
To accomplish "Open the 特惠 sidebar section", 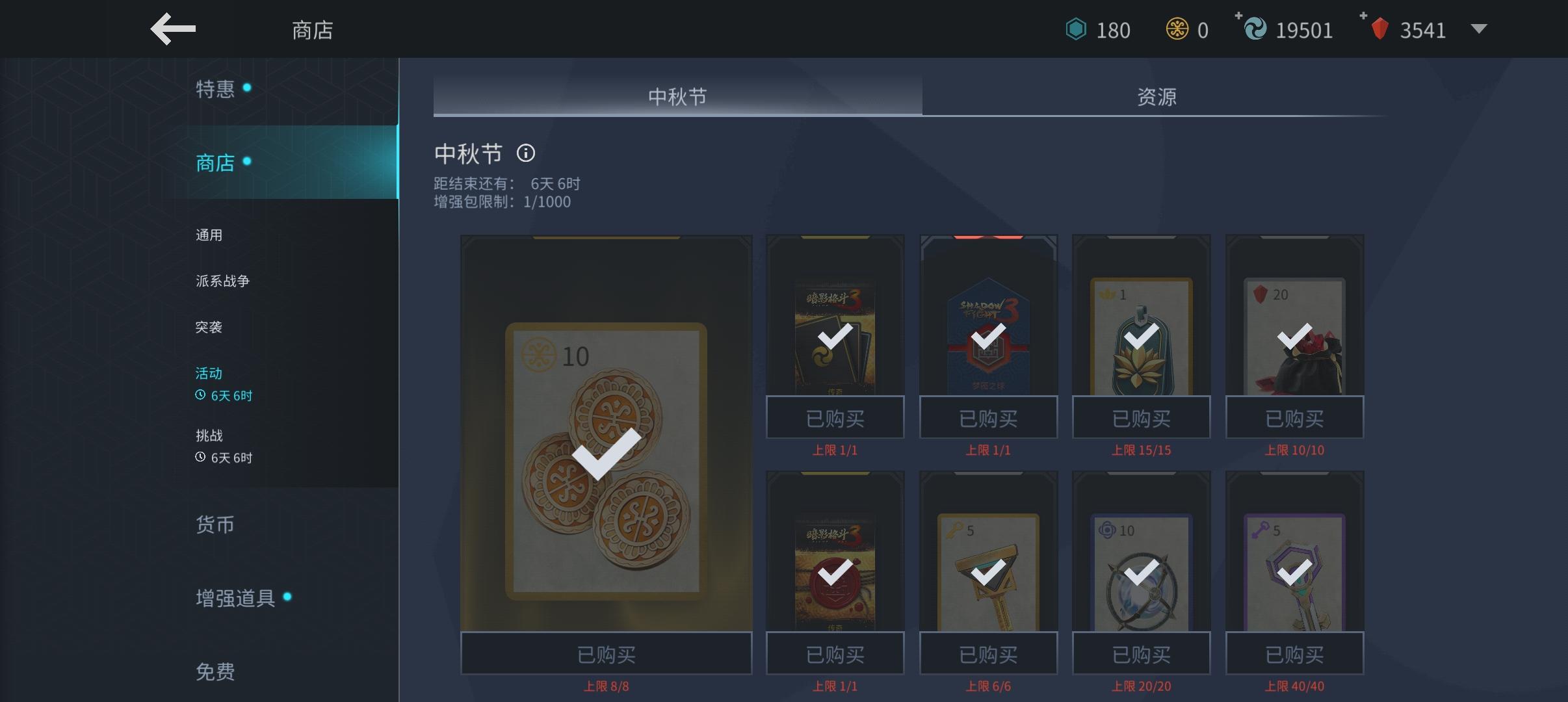I will (x=215, y=88).
